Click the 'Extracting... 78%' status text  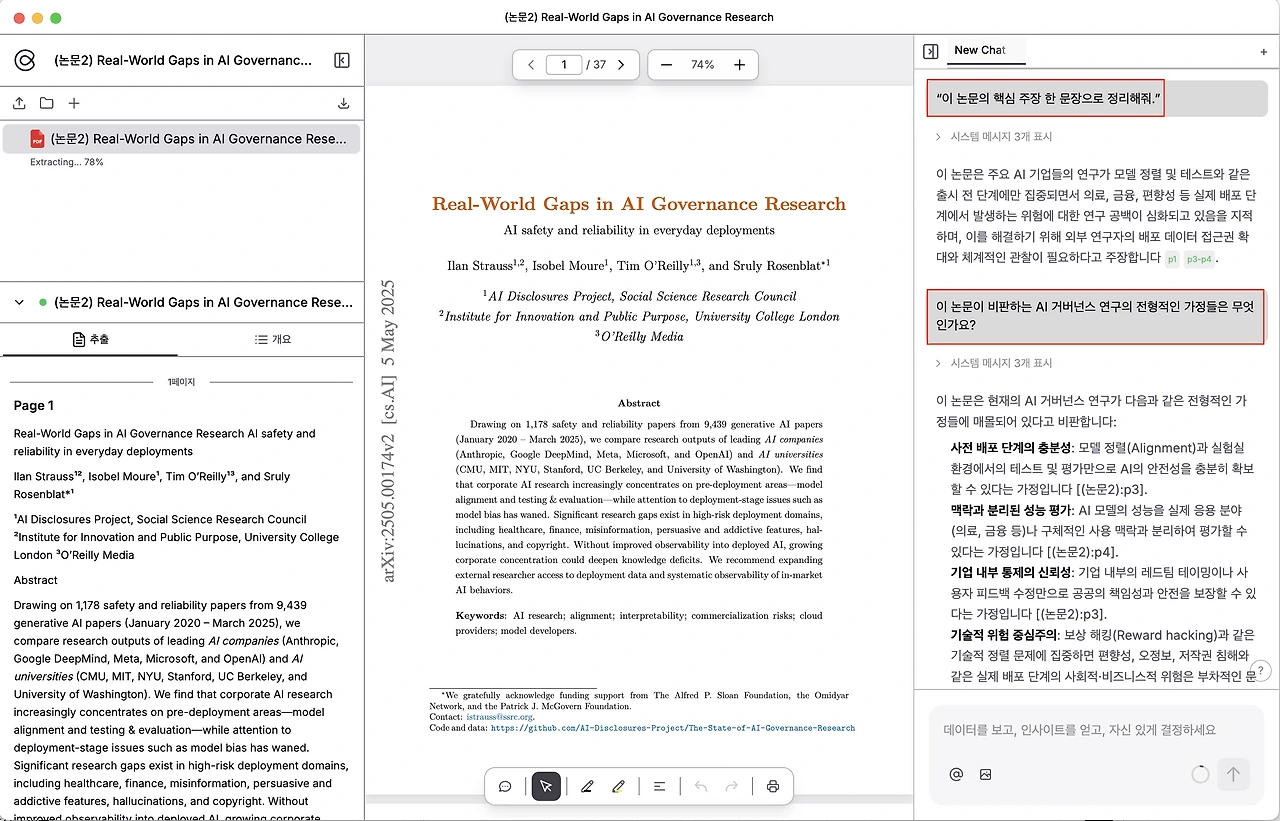pyautogui.click(x=67, y=162)
